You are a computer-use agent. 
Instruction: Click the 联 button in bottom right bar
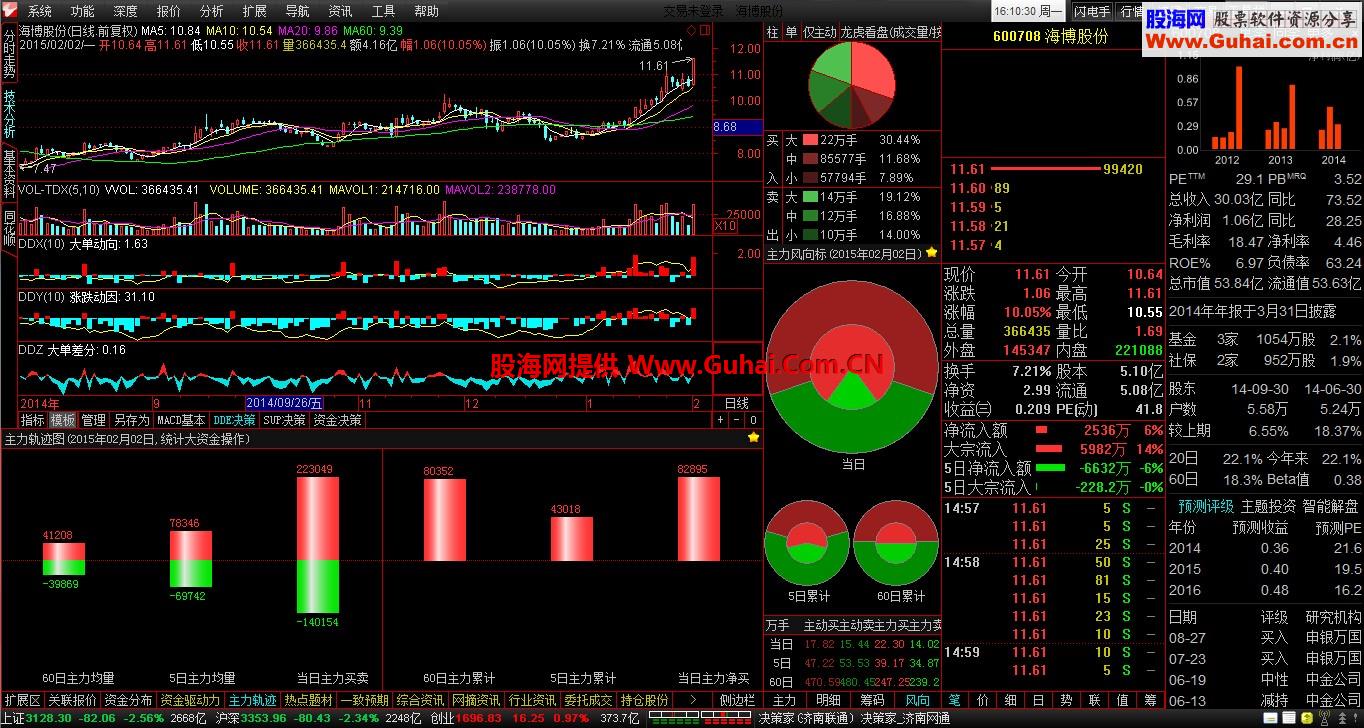pyautogui.click(x=1094, y=700)
